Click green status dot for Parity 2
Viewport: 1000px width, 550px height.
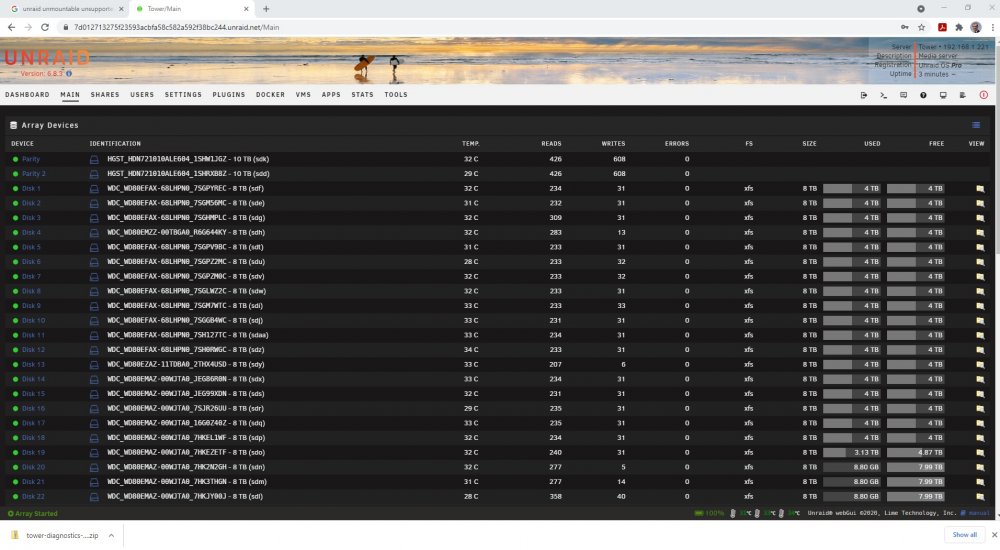[15, 174]
